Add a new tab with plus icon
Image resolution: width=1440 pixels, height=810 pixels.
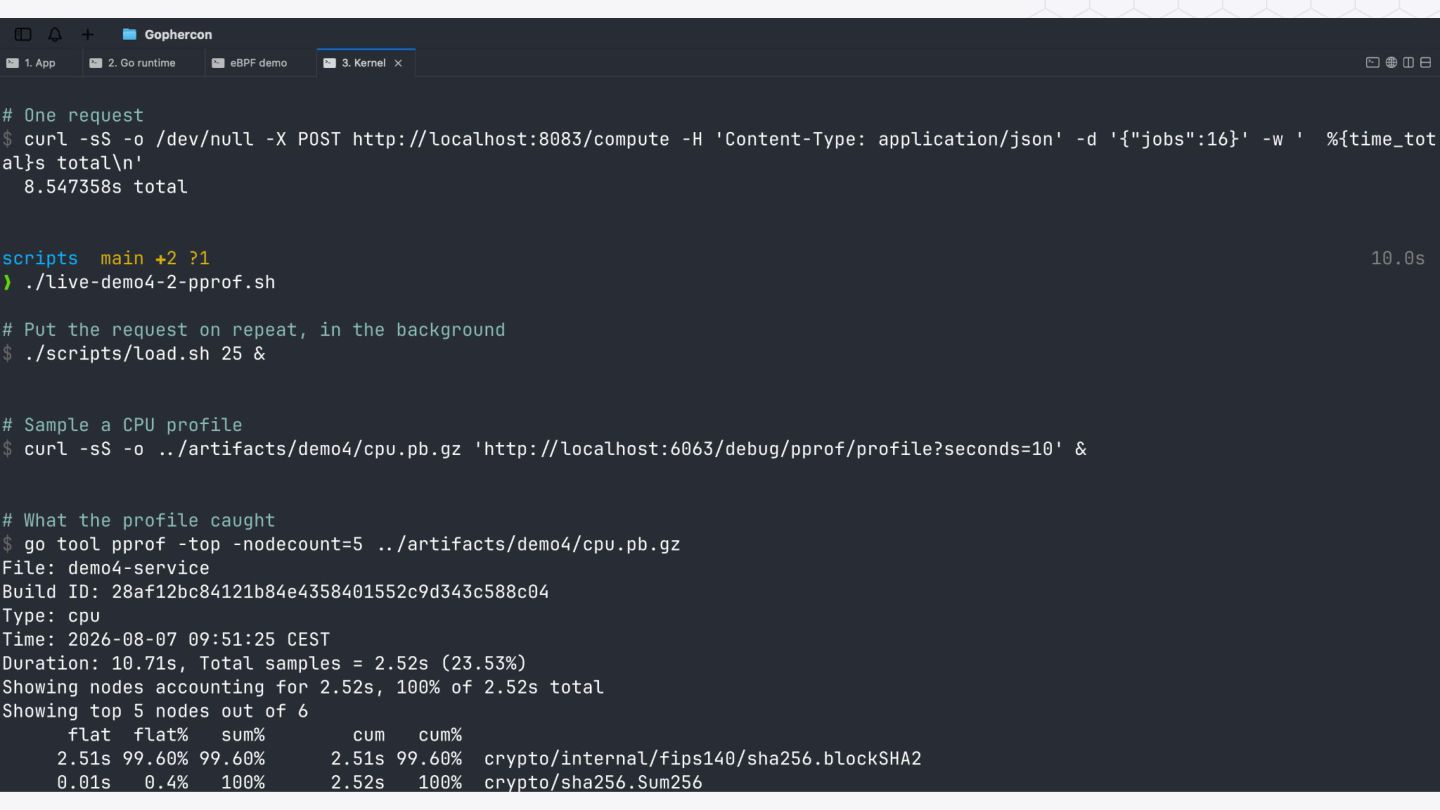pos(88,35)
